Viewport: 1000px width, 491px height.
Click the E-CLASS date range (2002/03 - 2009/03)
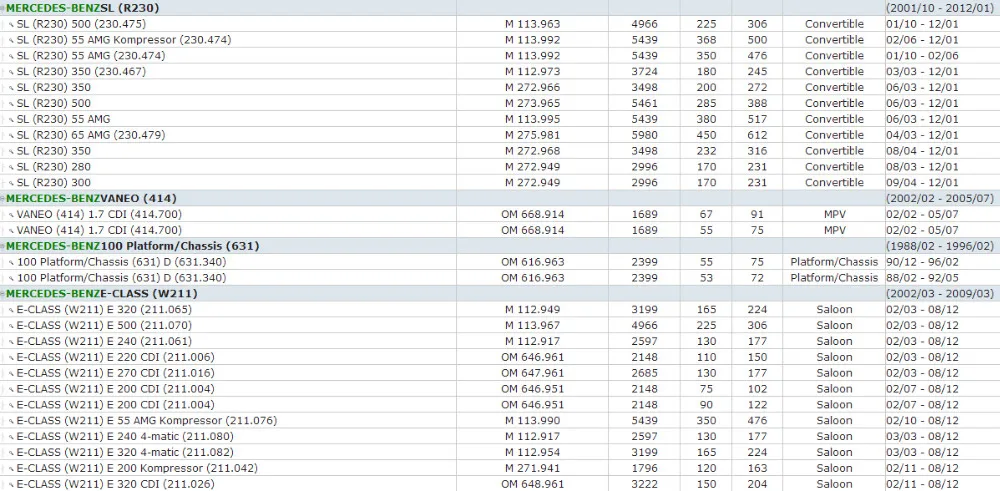pos(940,294)
